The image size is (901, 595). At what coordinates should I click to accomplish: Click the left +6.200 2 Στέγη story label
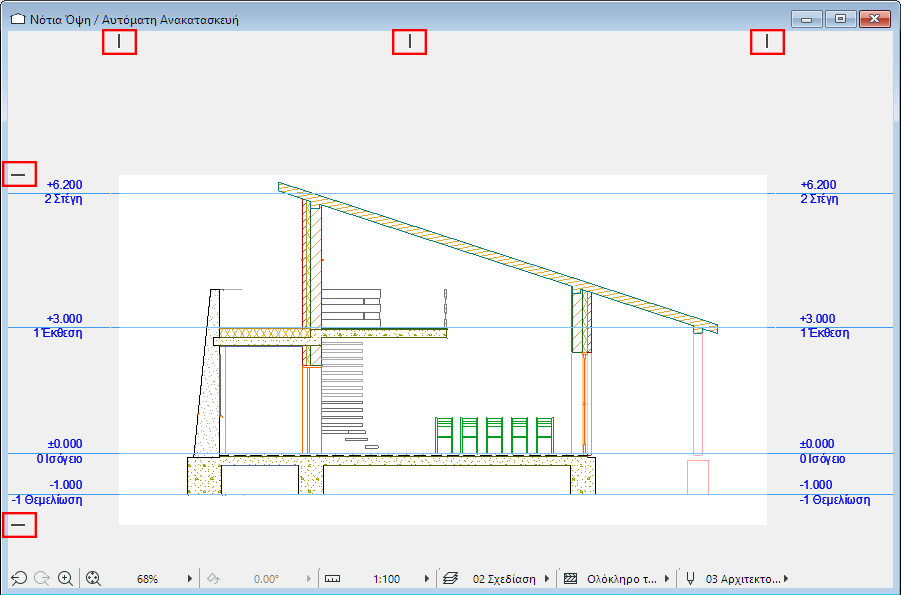click(64, 192)
